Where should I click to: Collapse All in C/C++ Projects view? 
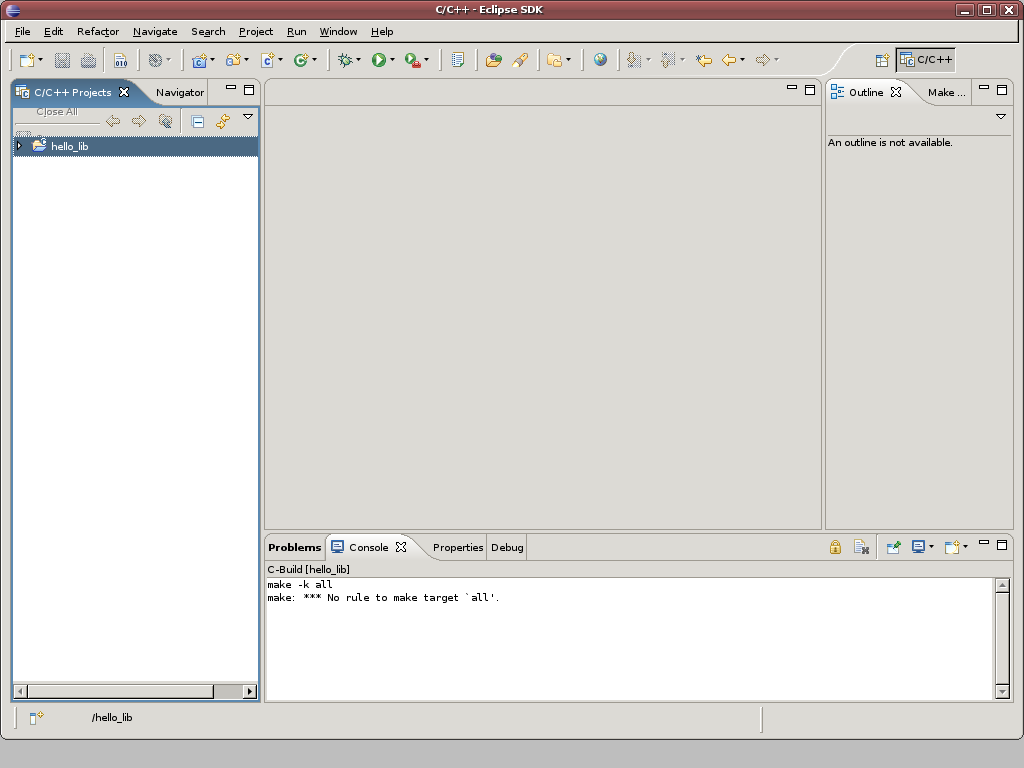(198, 121)
